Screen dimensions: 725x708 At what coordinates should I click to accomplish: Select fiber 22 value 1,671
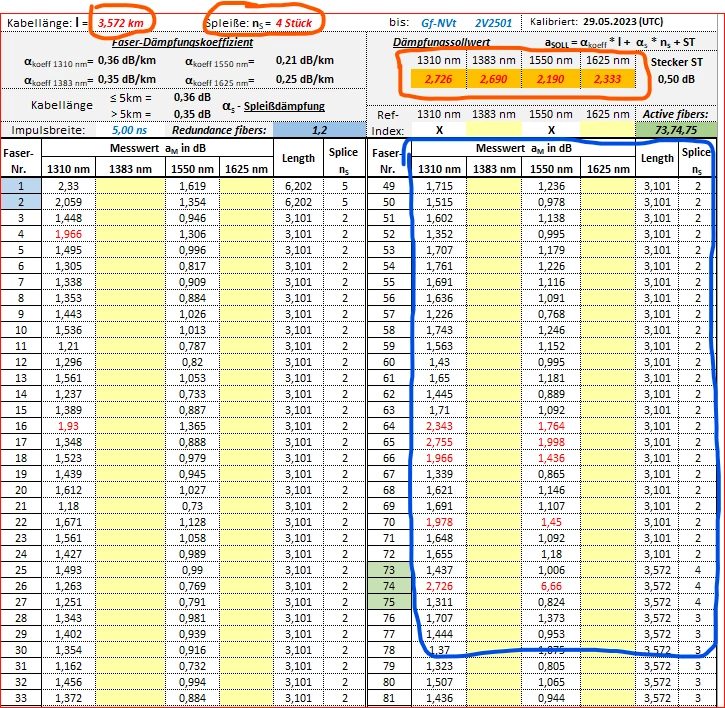pyautogui.click(x=68, y=522)
